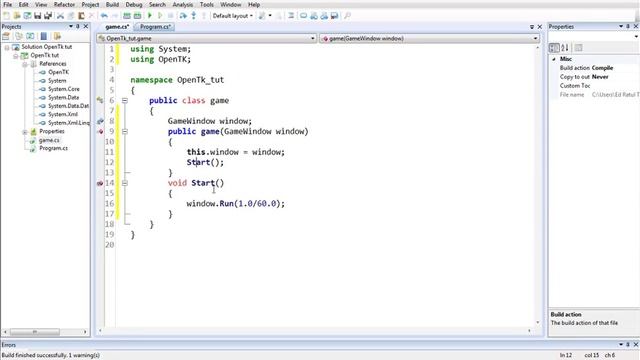
Task: Click the Toggle Comment toolbar icon
Action: [291, 16]
